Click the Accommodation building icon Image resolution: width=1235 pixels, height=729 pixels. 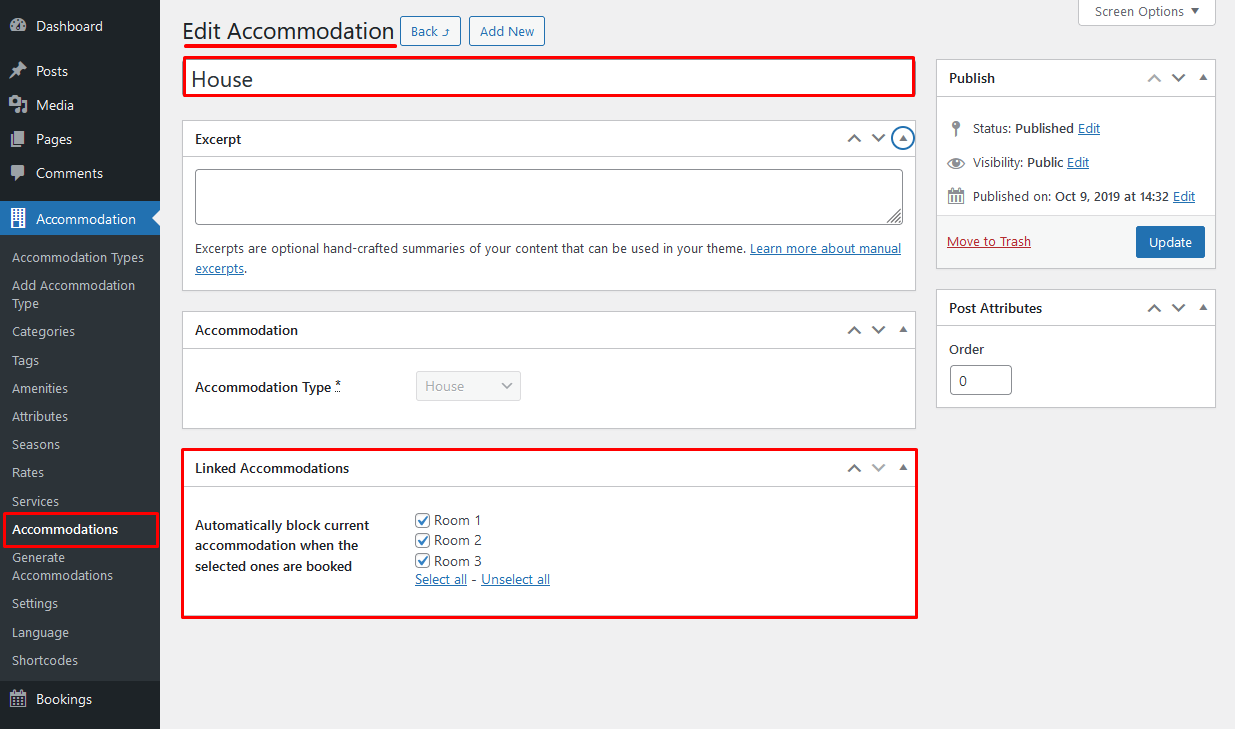[18, 219]
